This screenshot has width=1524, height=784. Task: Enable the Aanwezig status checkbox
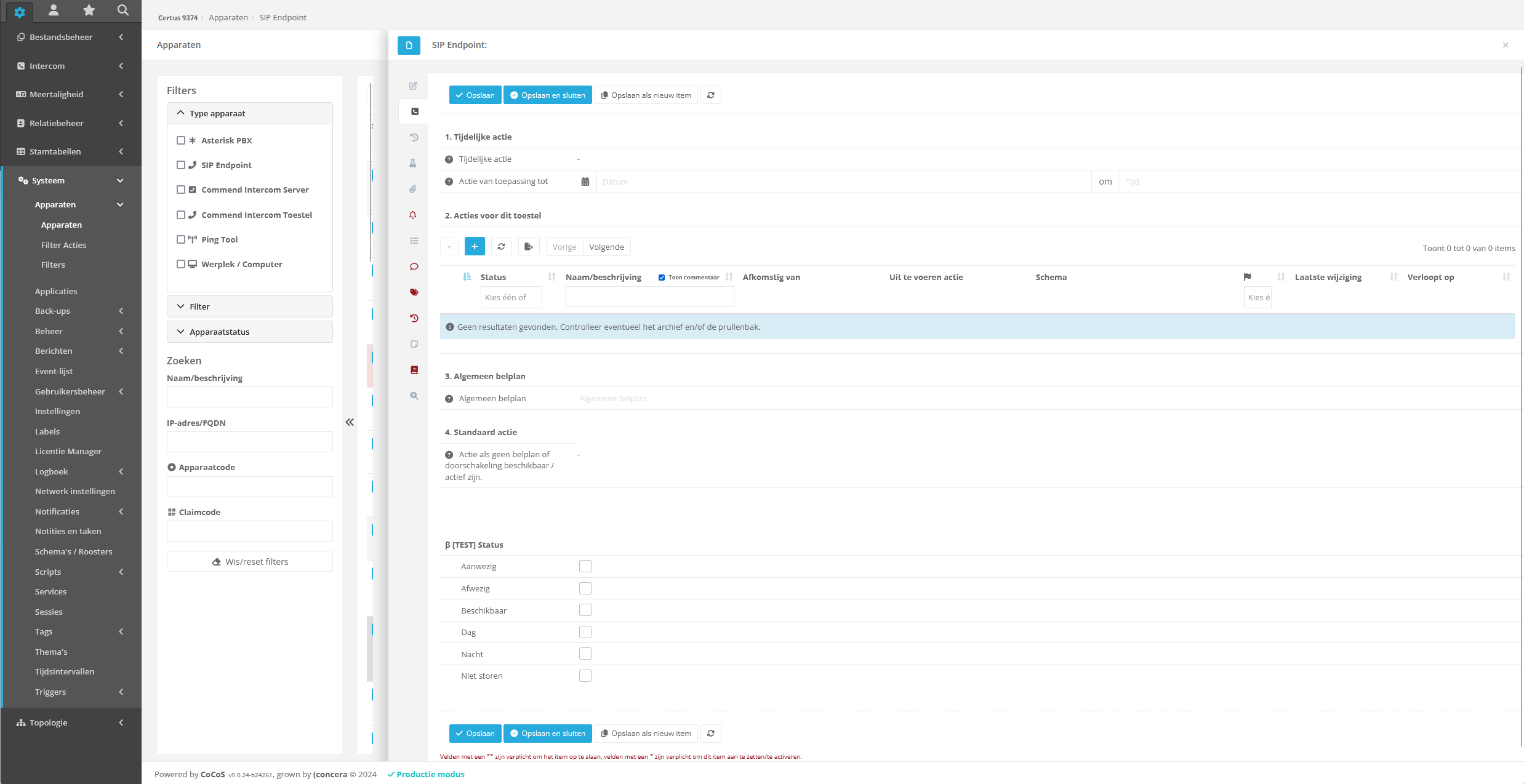(x=585, y=566)
